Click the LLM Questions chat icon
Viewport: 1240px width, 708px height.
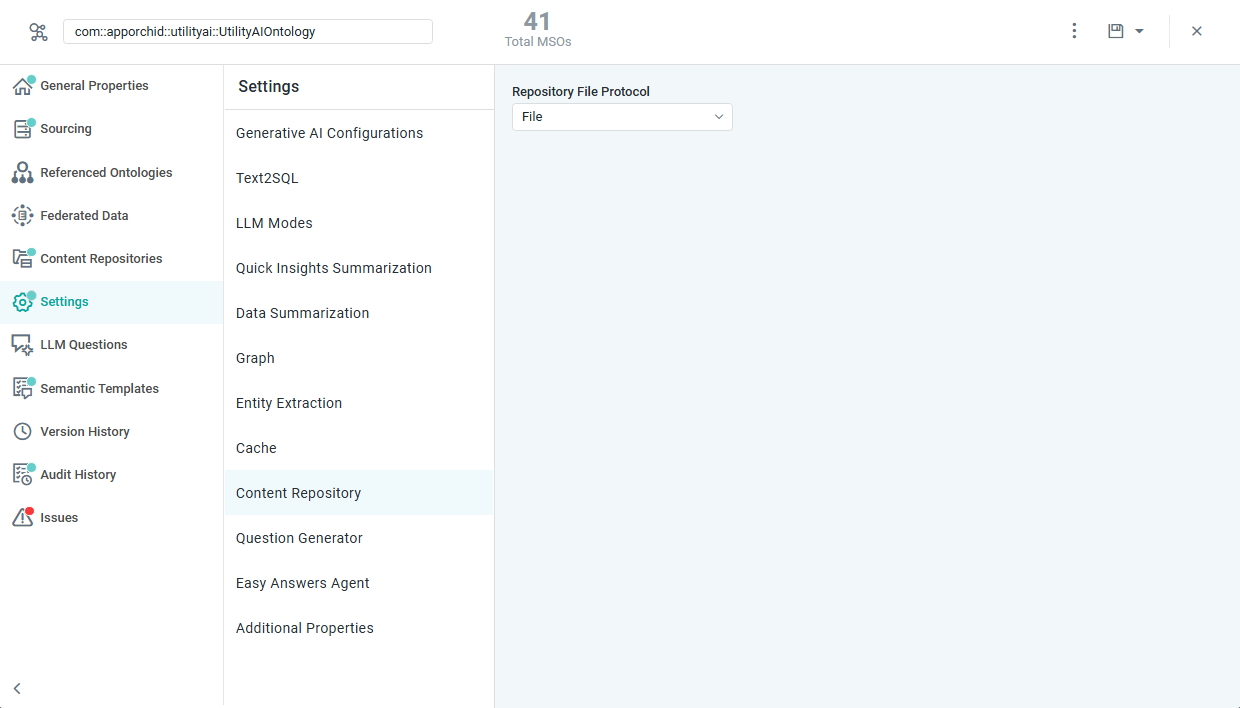[x=22, y=345]
